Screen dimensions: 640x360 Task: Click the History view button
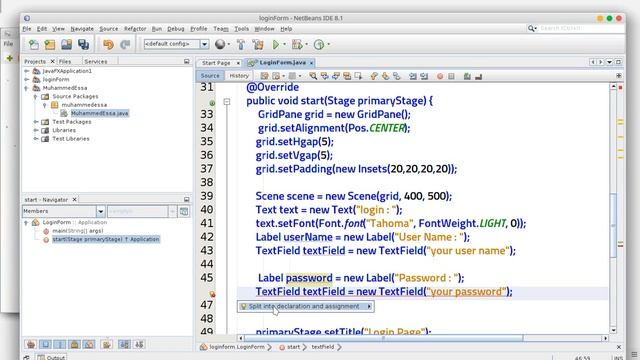pos(239,76)
